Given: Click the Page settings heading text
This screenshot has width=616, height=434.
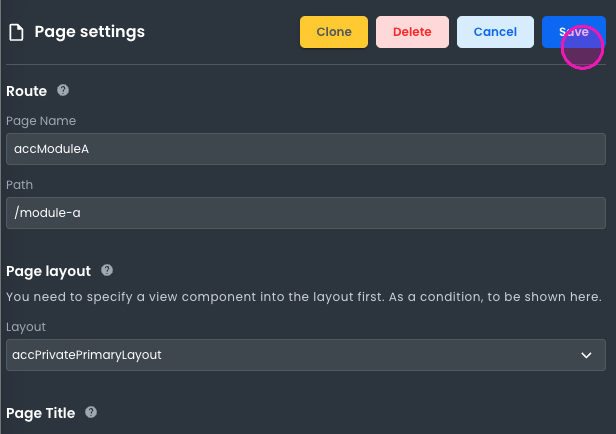Looking at the screenshot, I should (89, 32).
